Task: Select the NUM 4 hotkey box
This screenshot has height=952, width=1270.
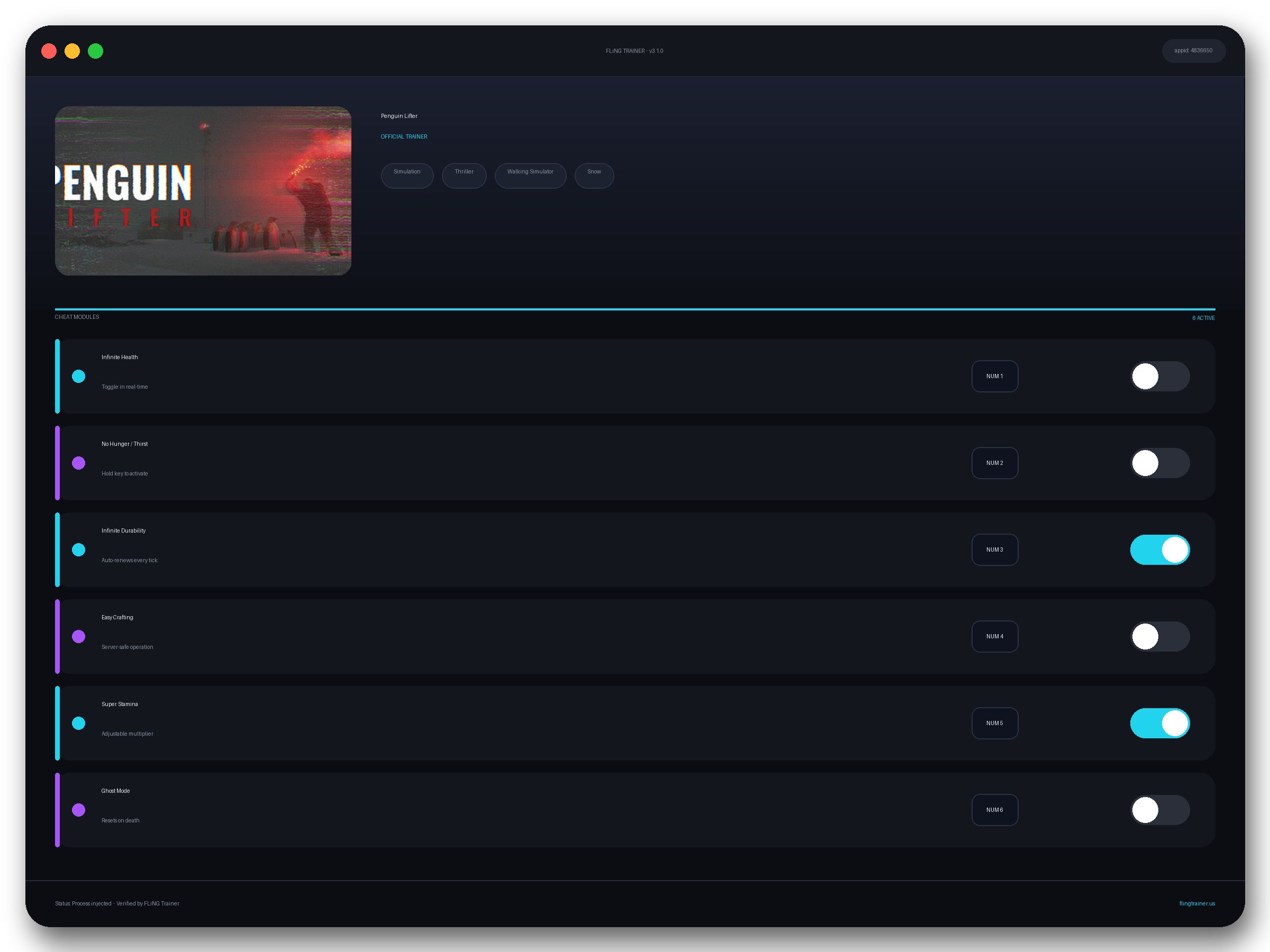Action: point(994,636)
